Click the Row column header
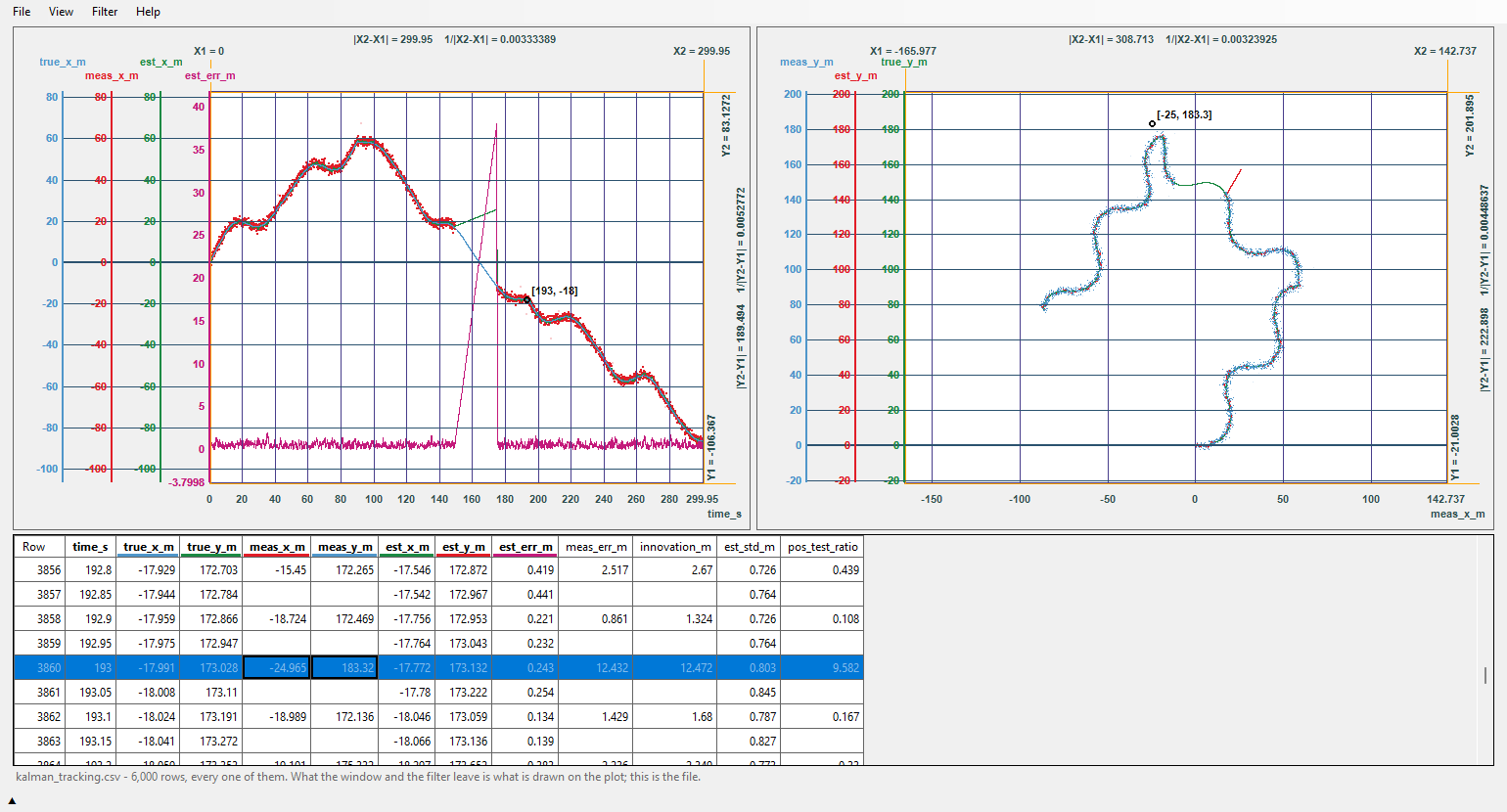Screen dimensions: 1507x812 tap(39, 547)
